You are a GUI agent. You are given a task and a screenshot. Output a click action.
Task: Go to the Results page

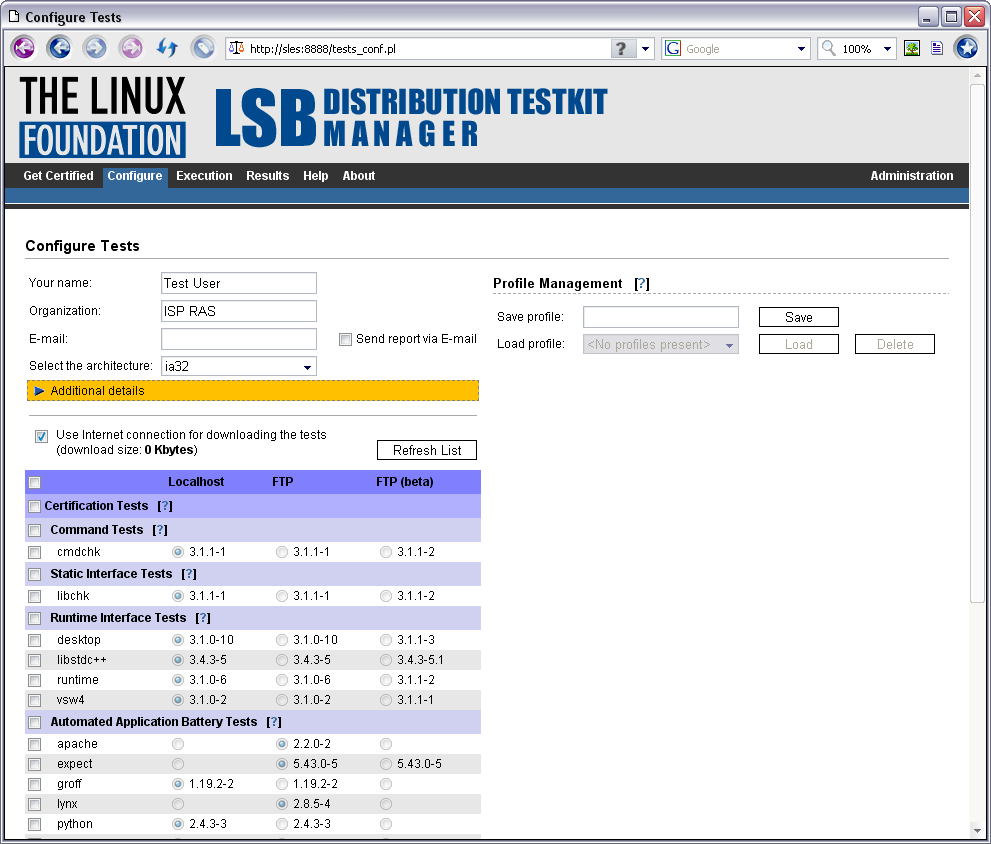pos(267,176)
